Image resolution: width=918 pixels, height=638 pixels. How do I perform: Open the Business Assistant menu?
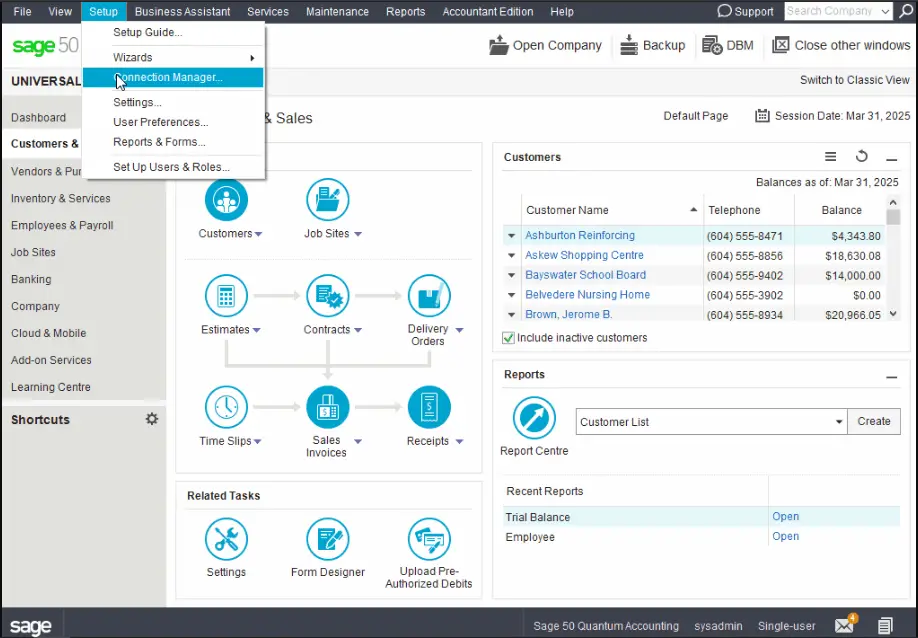(182, 11)
